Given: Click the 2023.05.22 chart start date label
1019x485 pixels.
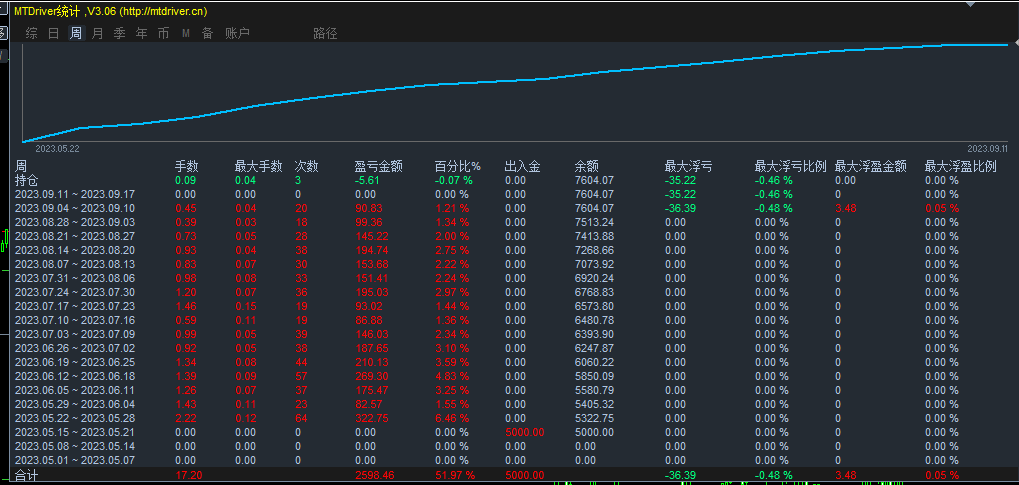Looking at the screenshot, I should 57,149.
